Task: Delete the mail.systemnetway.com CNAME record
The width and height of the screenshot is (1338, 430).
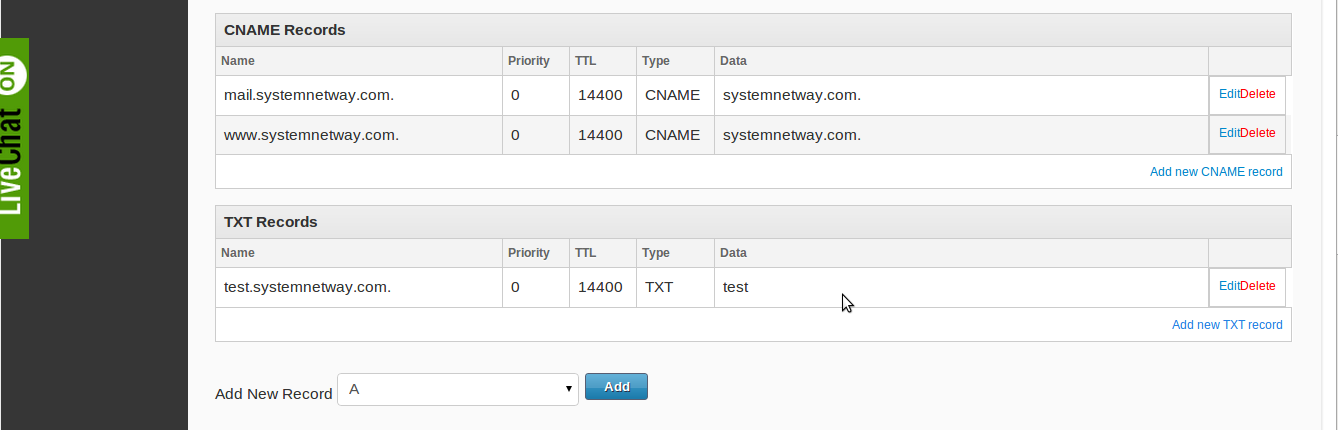Action: coord(1258,94)
